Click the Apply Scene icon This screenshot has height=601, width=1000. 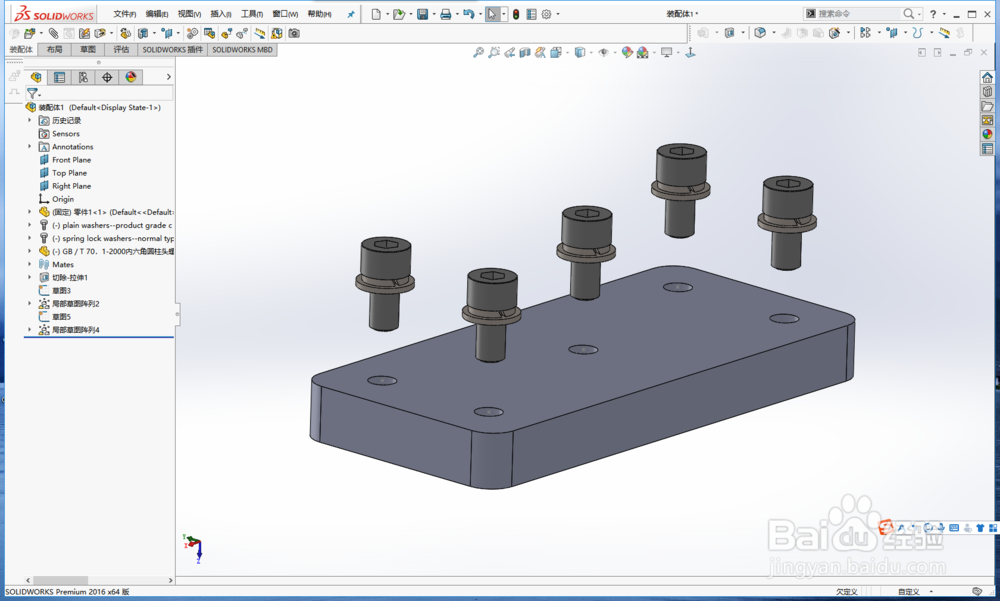click(x=643, y=52)
